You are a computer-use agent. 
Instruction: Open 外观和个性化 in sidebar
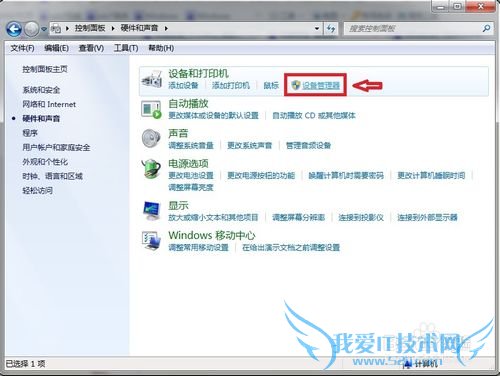45,162
